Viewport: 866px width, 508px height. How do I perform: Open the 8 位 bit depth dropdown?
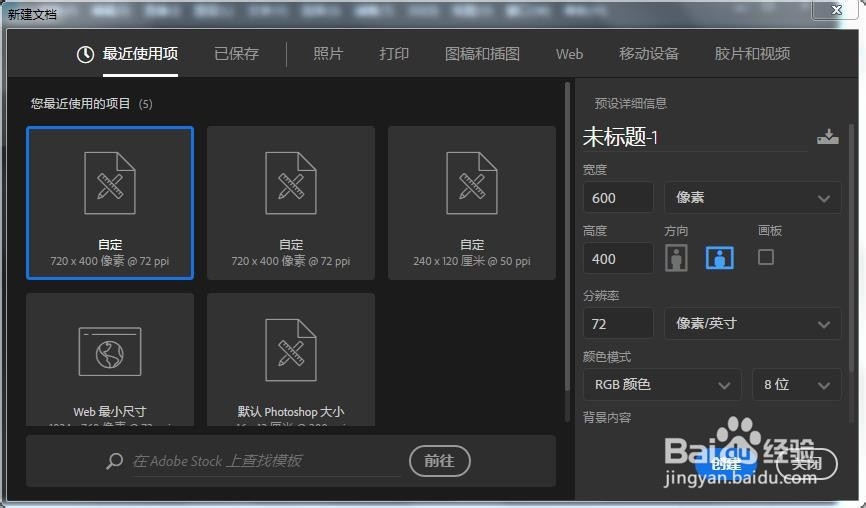coord(796,384)
